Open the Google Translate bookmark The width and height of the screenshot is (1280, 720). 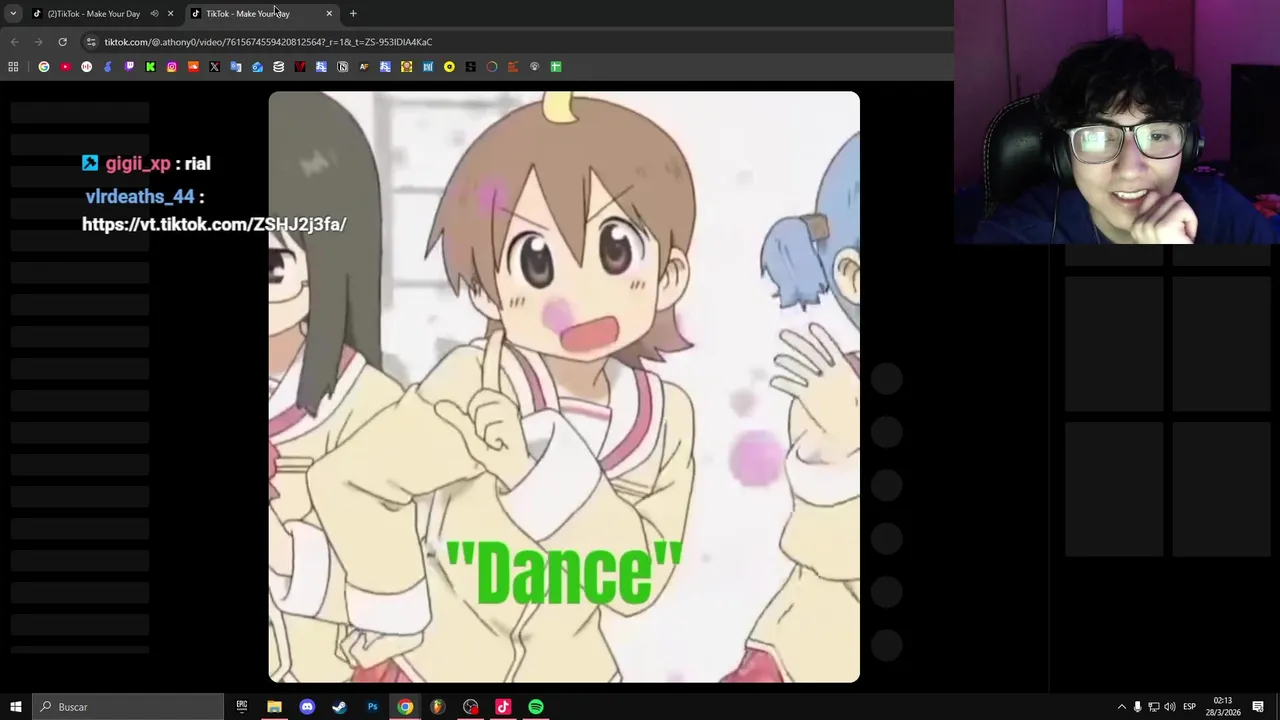click(236, 67)
